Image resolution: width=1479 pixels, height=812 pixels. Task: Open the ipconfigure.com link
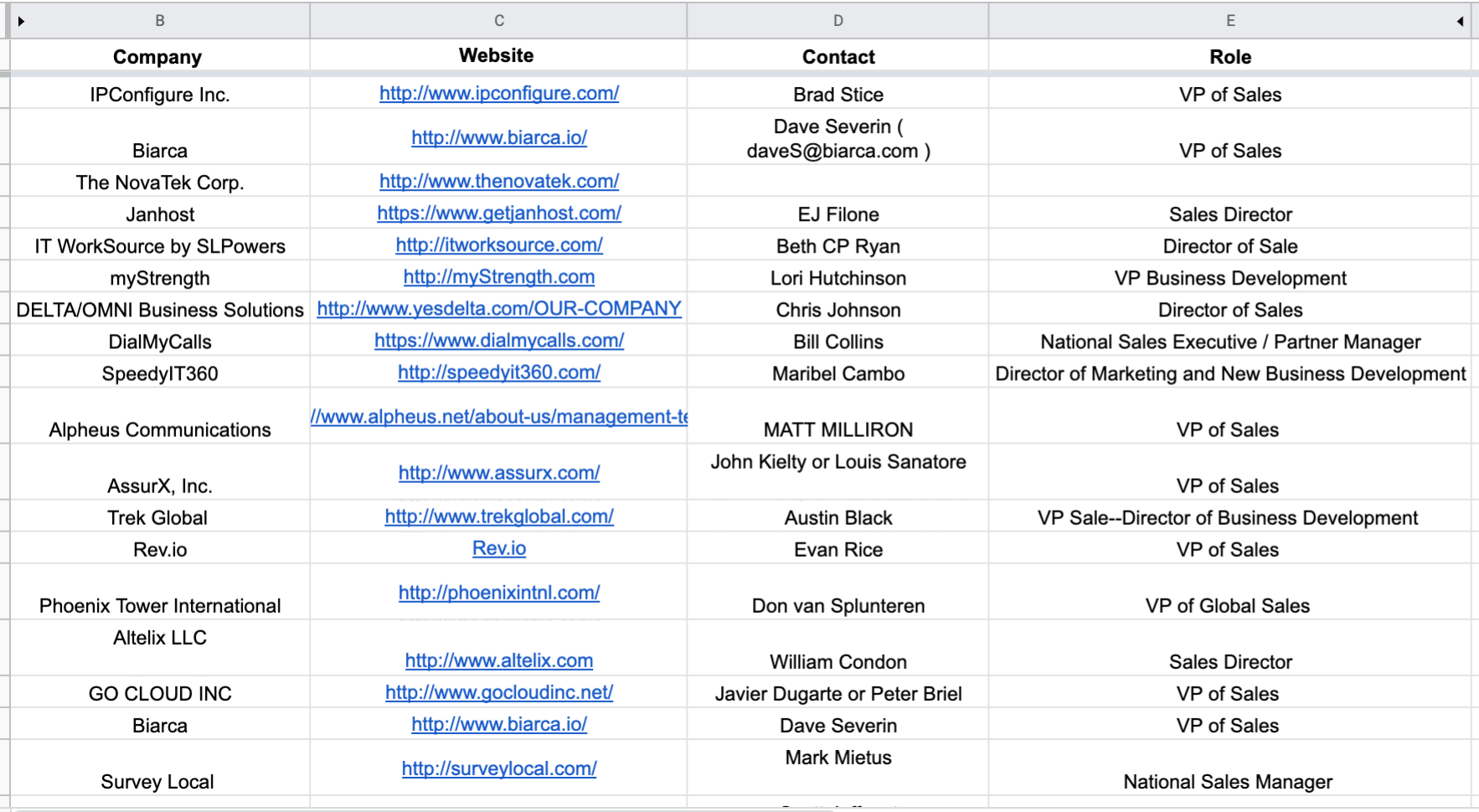499,93
